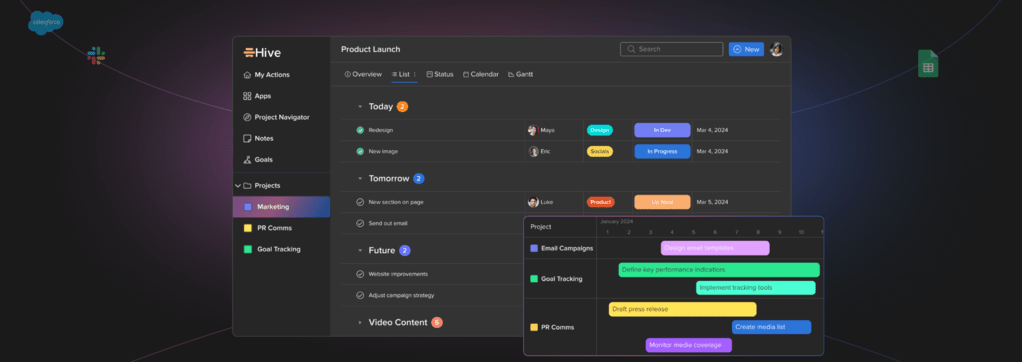Click Maya's avatar in Redesign row
The width and height of the screenshot is (1022, 362).
pos(533,130)
